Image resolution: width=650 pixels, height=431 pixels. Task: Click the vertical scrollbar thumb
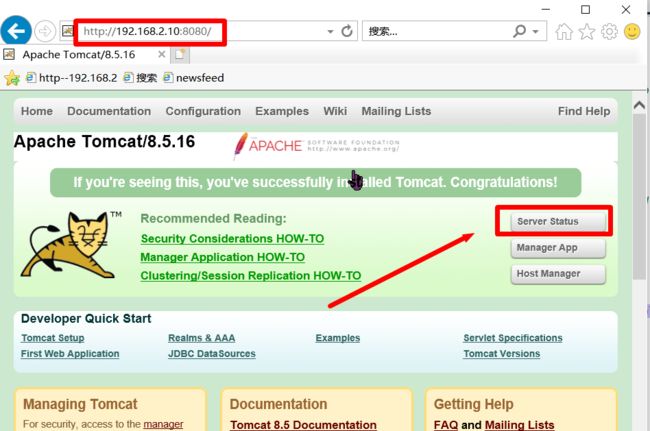point(639,197)
